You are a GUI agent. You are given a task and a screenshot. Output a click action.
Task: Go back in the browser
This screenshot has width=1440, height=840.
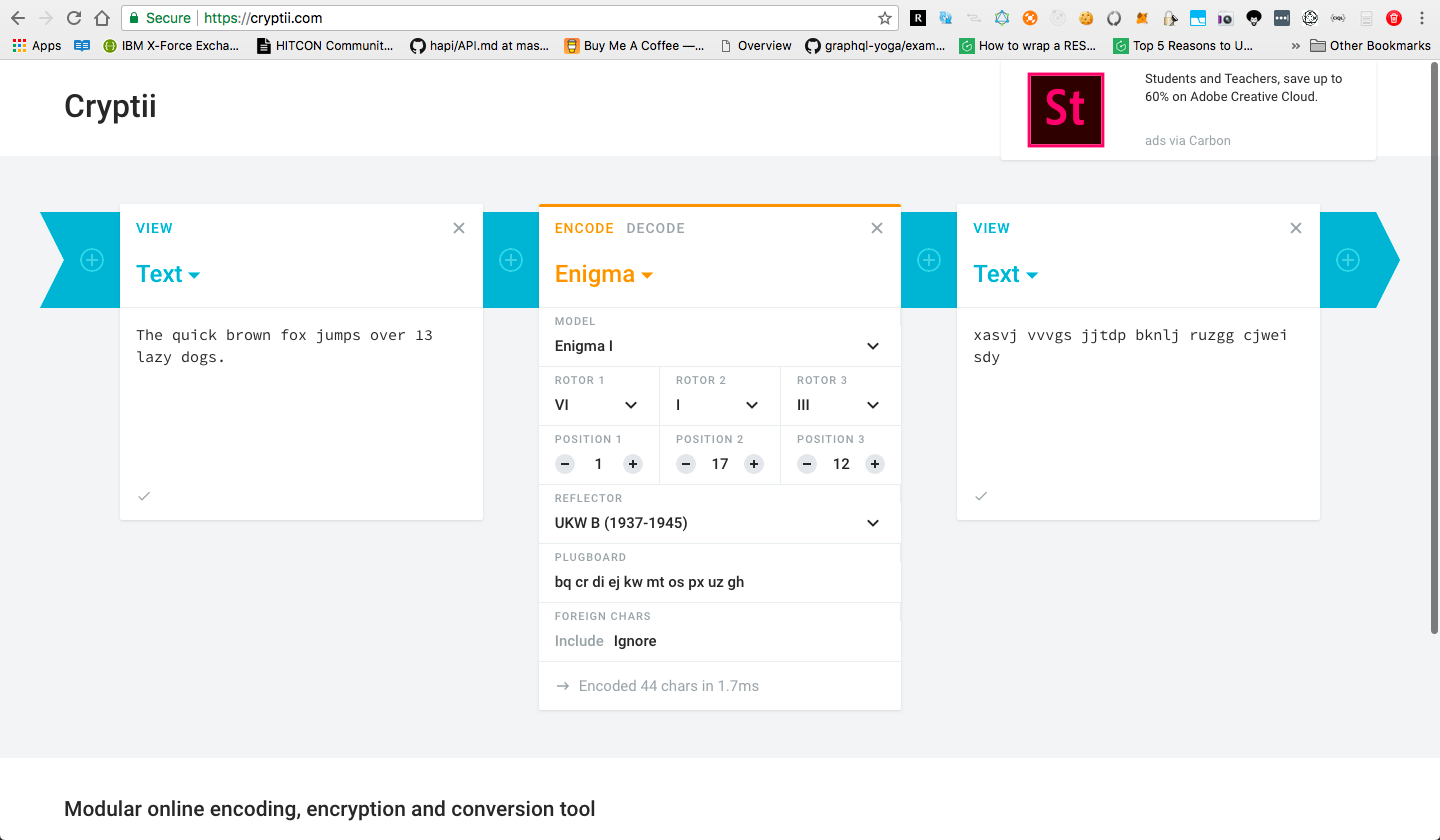[x=18, y=18]
